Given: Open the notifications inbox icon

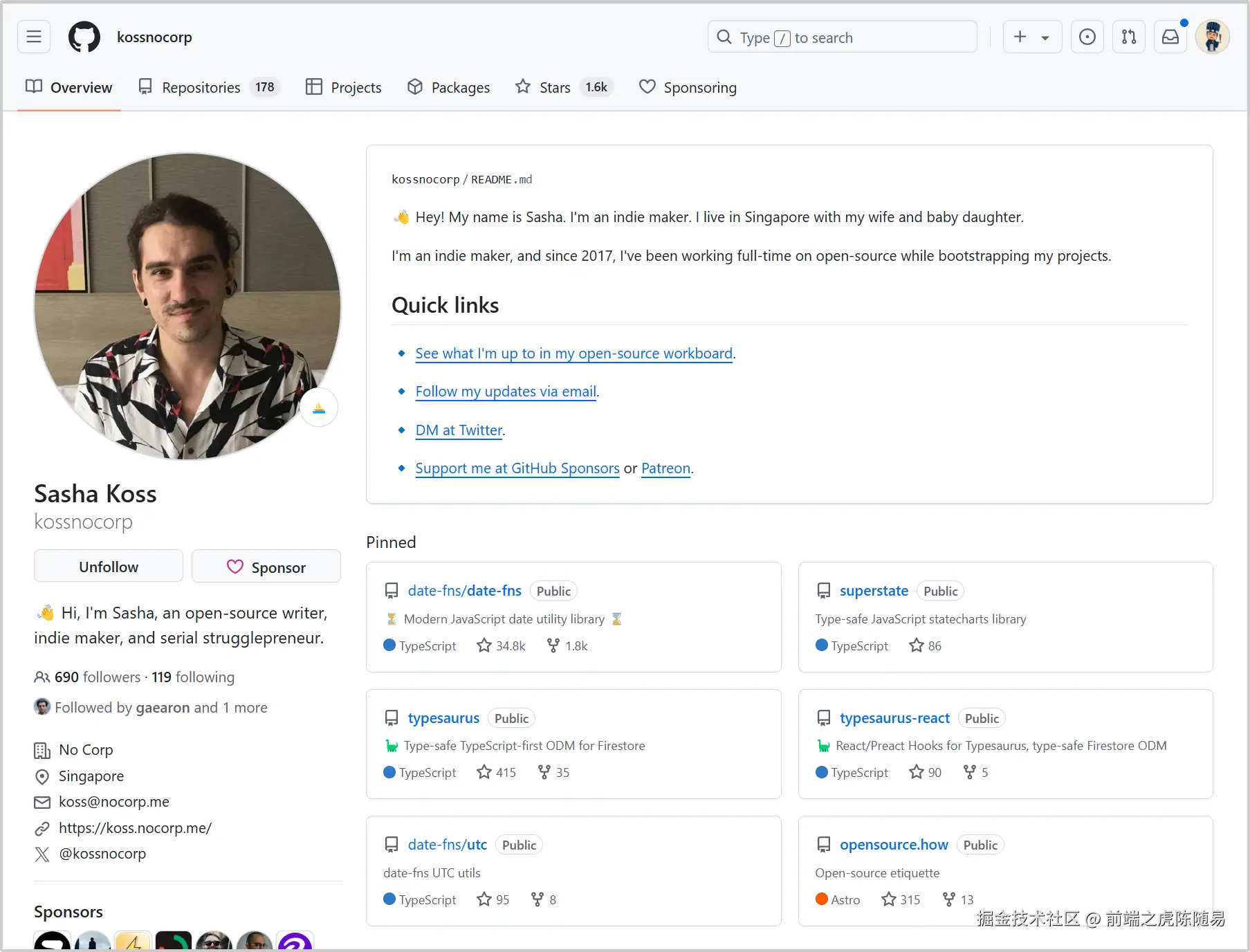Looking at the screenshot, I should coord(1170,37).
